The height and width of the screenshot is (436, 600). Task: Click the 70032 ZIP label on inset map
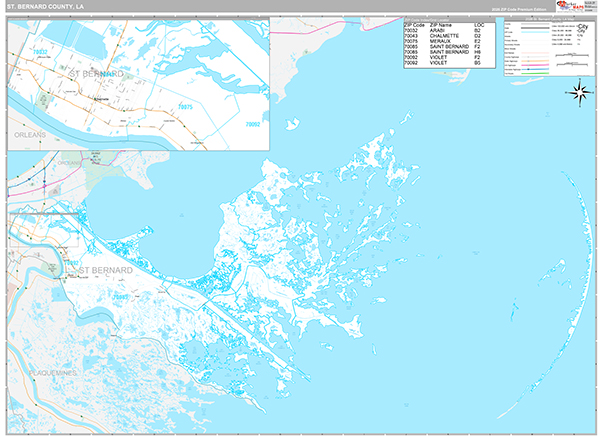40,52
